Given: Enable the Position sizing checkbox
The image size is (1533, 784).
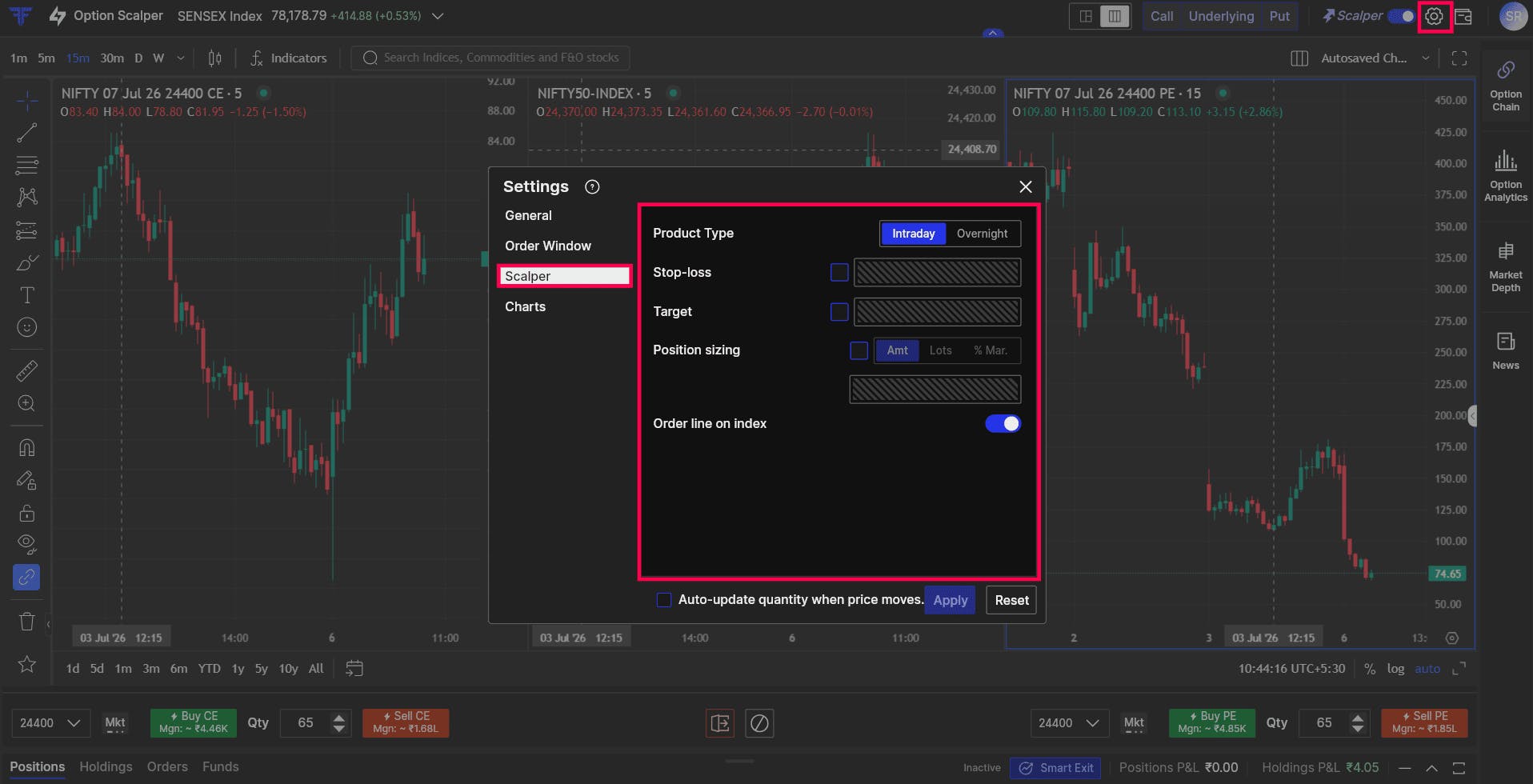Looking at the screenshot, I should [x=859, y=350].
